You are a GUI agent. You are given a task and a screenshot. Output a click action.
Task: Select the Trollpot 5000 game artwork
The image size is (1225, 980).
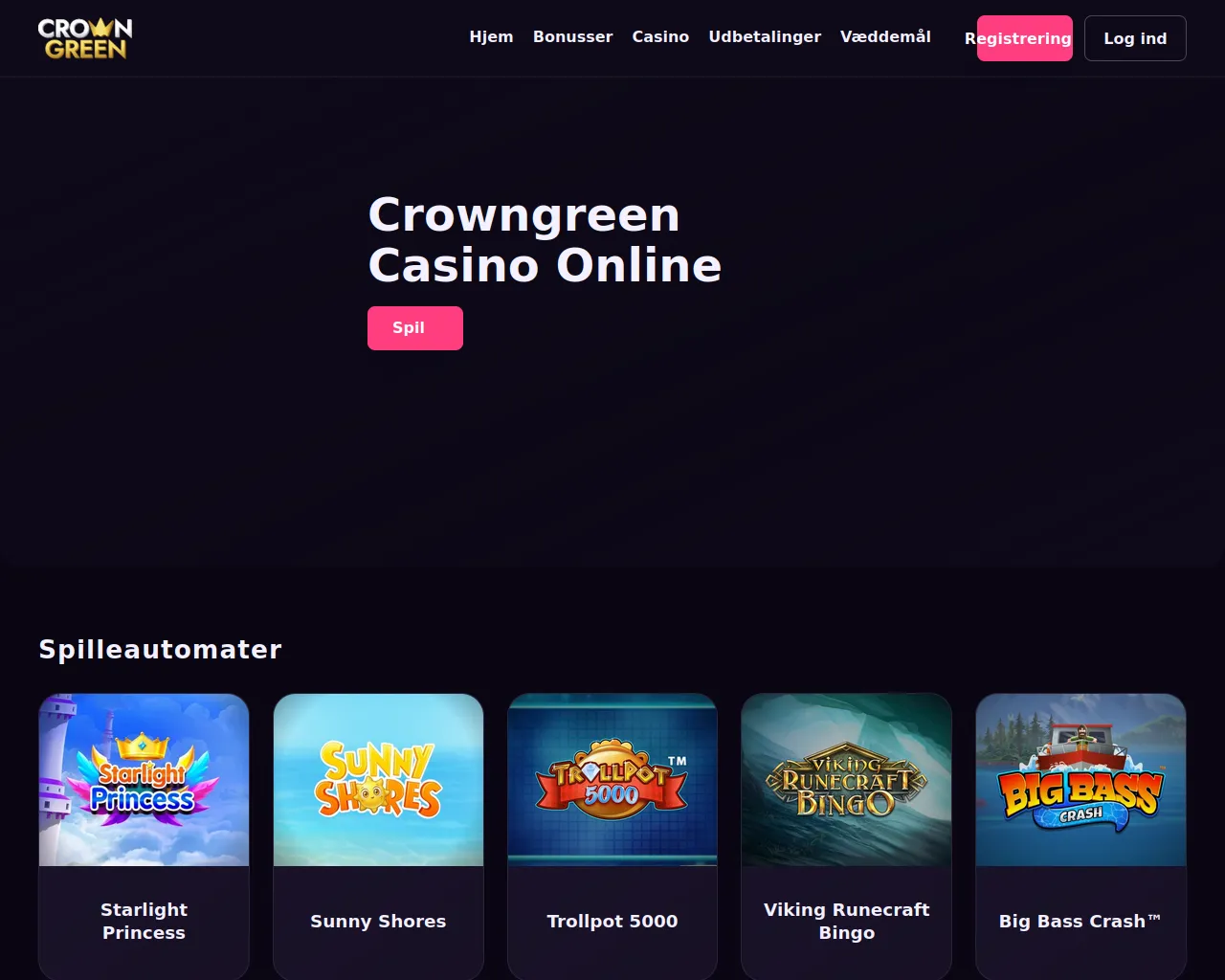point(612,780)
